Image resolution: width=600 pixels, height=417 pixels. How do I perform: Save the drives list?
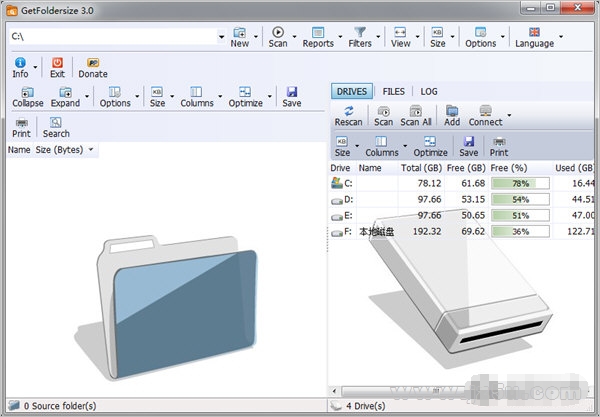(469, 147)
